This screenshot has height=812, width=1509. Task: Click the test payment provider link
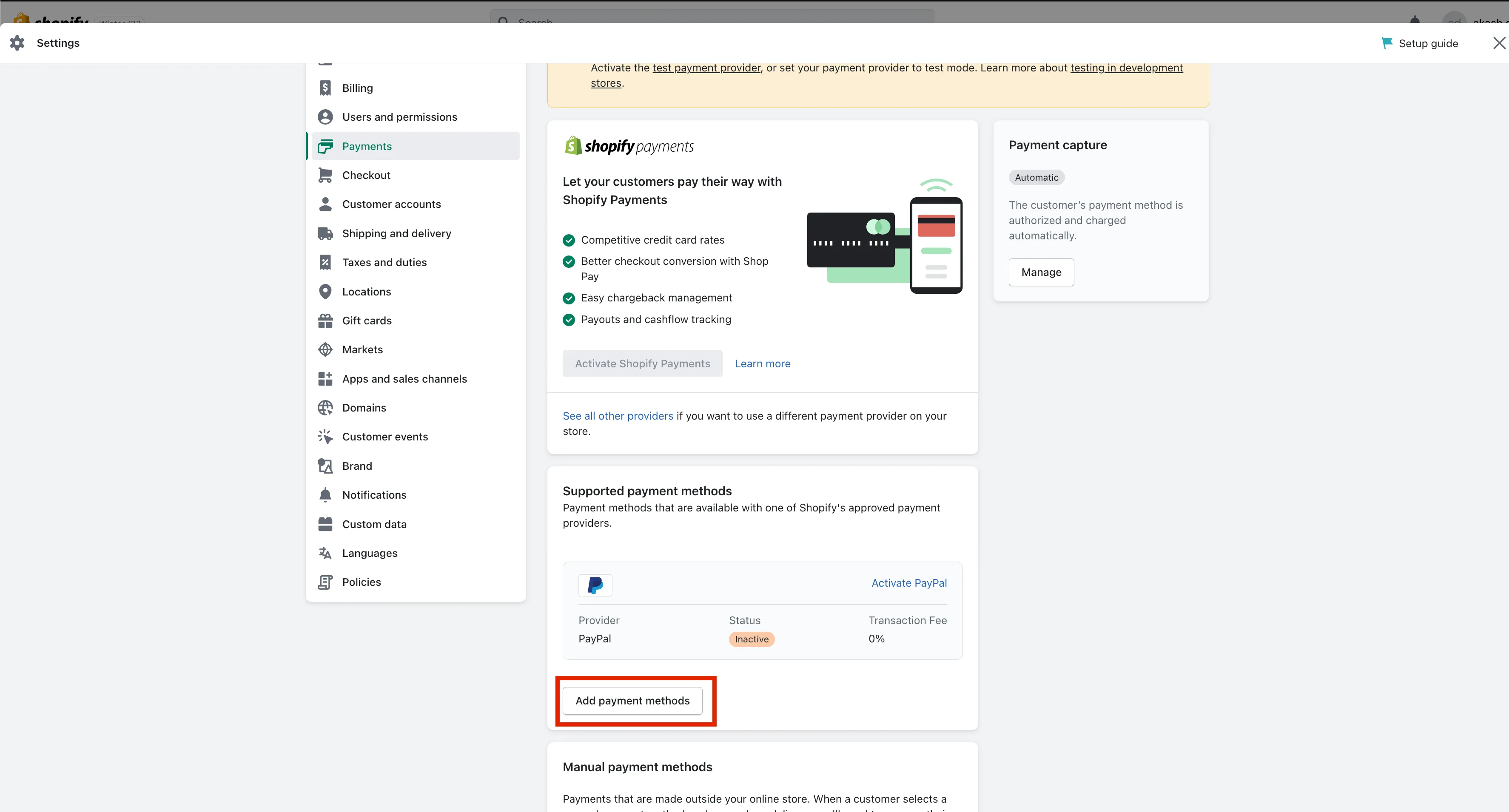706,68
